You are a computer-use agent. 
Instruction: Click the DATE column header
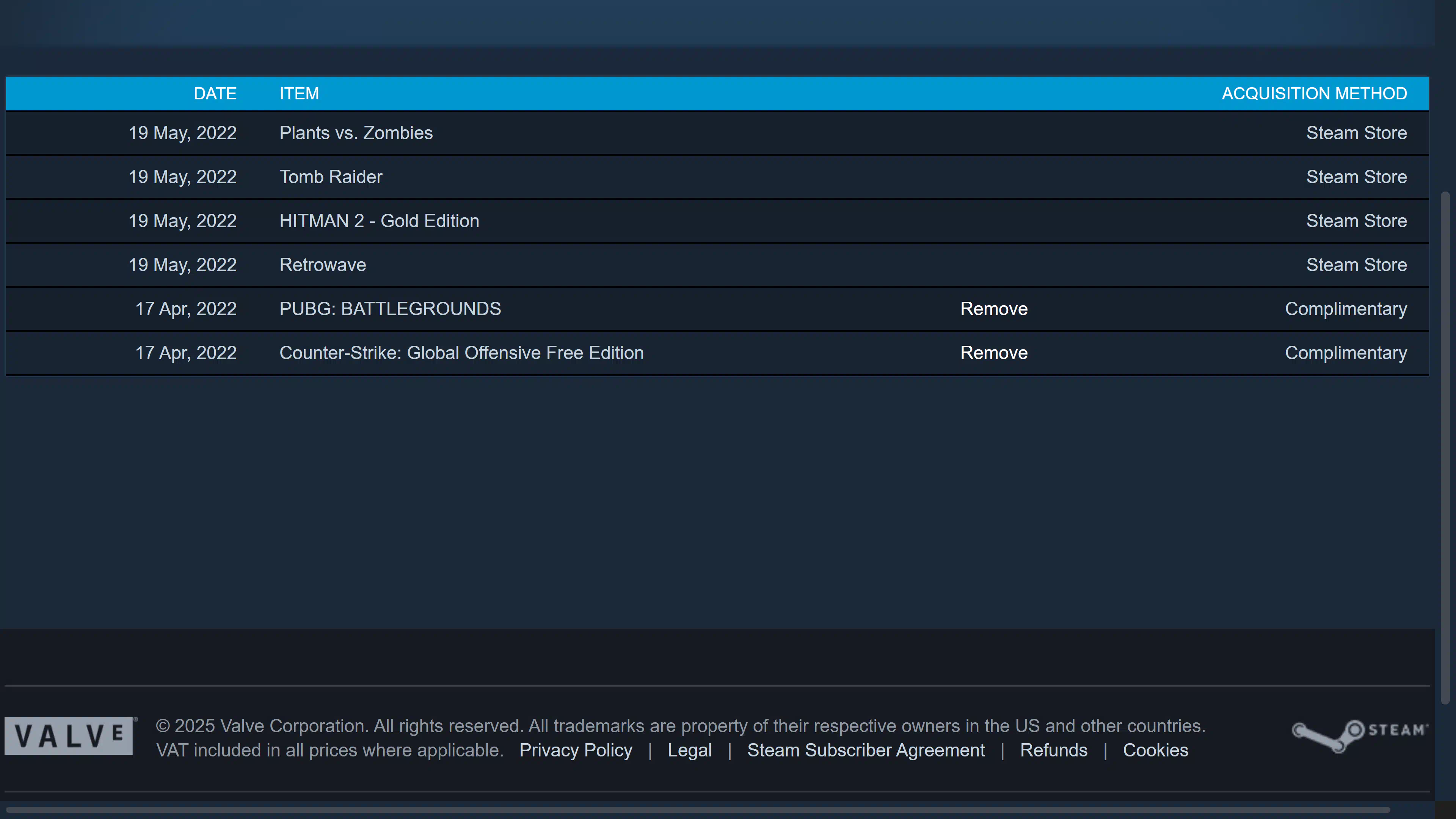point(215,93)
